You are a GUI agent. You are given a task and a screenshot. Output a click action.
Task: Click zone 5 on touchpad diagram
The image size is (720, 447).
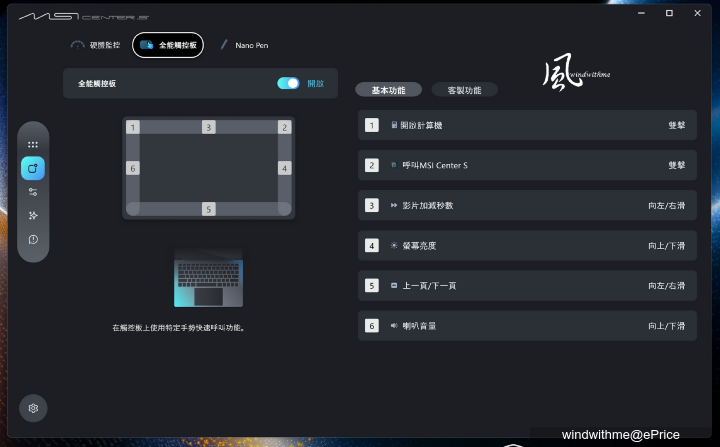[208, 209]
